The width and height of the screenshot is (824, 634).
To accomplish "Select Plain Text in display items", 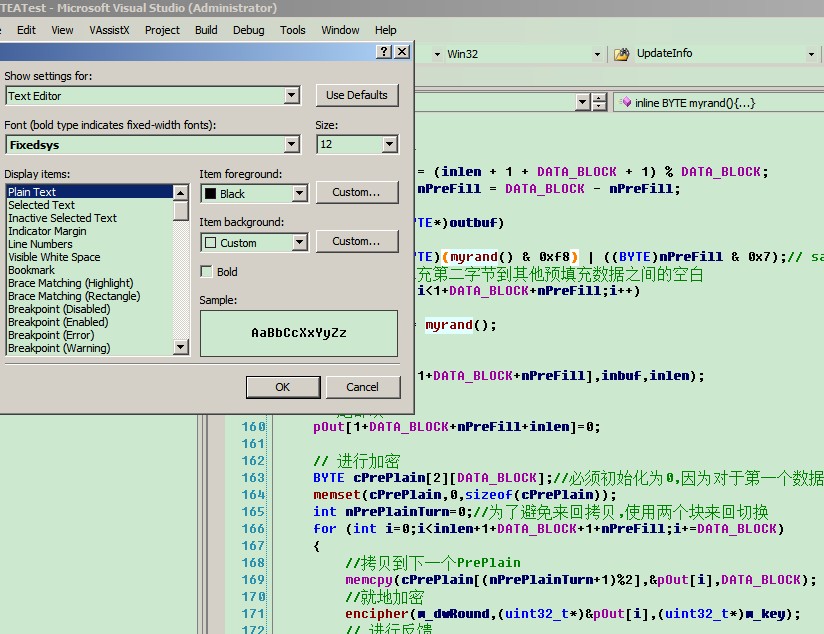I will pos(89,192).
